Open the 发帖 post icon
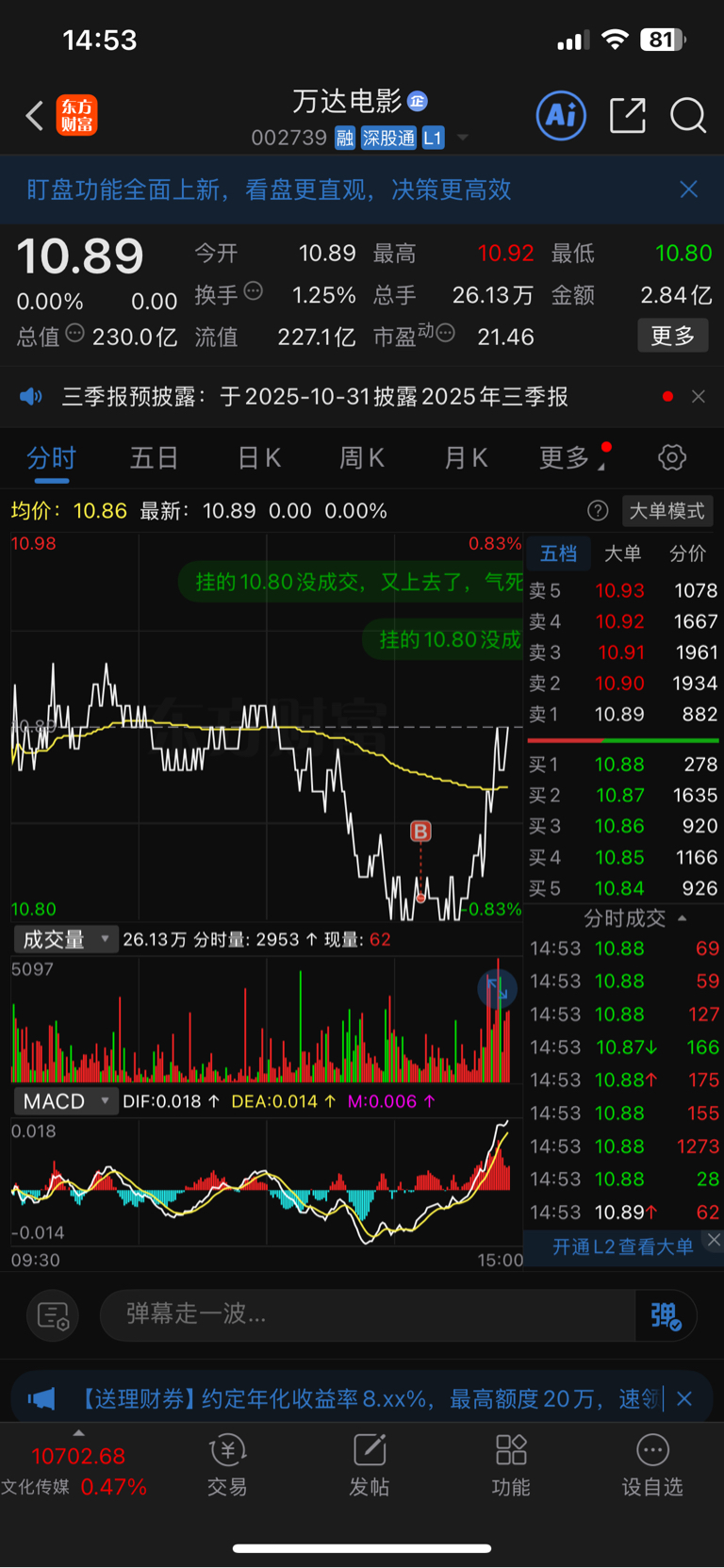Screen dimensions: 724x1568 (370, 1466)
